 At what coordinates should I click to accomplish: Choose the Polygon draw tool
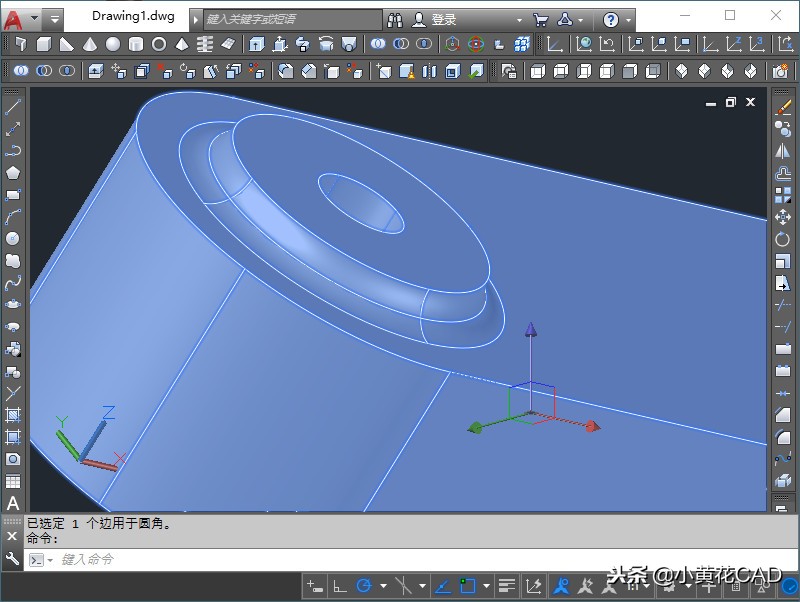pos(13,172)
